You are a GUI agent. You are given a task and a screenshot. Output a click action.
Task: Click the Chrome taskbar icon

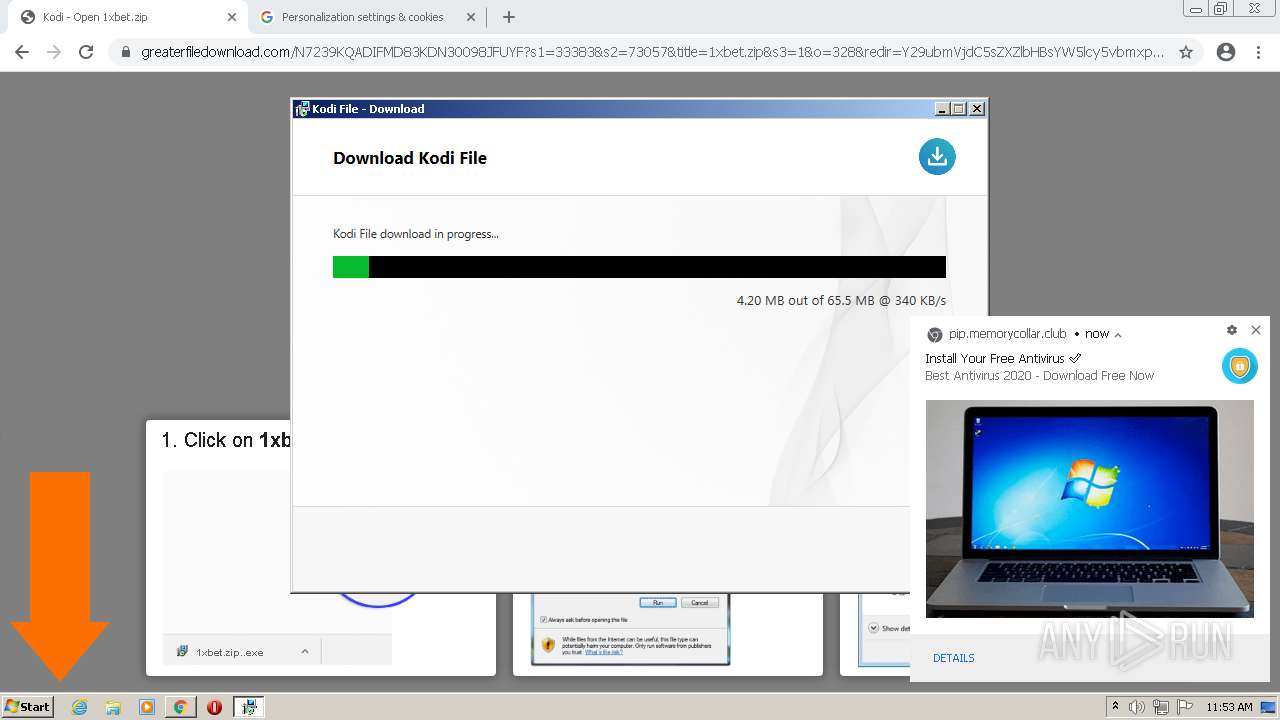180,707
